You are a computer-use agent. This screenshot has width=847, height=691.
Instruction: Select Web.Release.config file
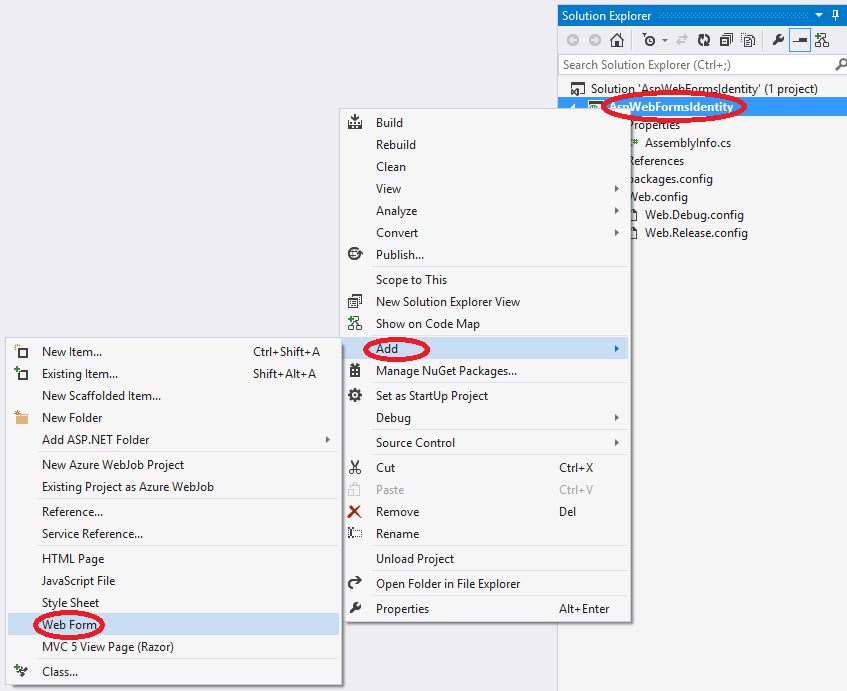(696, 233)
